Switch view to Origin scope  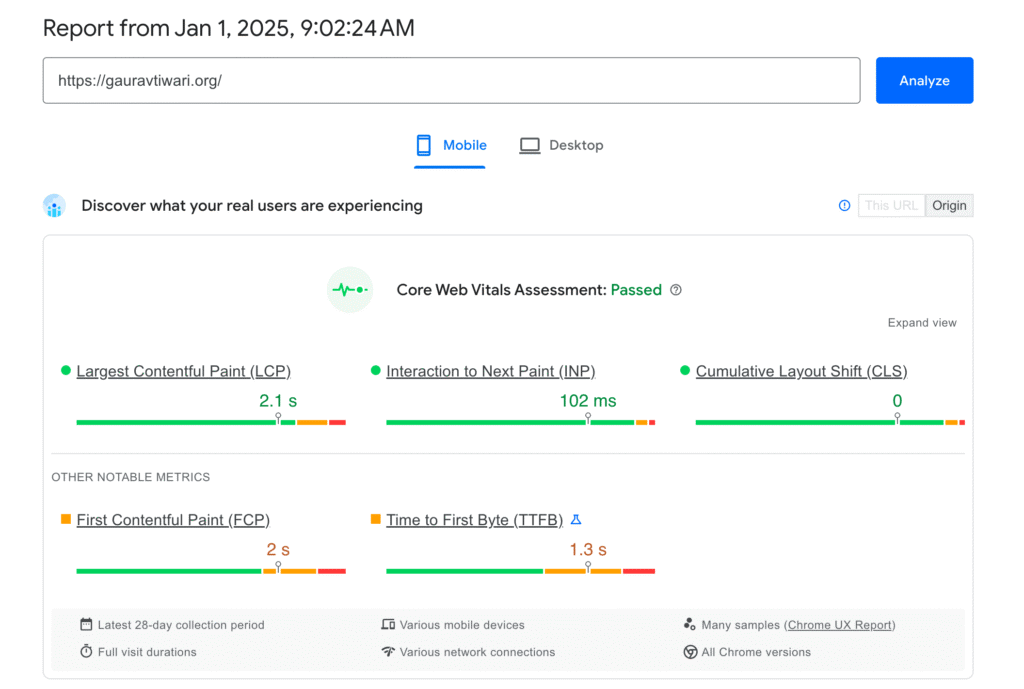point(949,205)
